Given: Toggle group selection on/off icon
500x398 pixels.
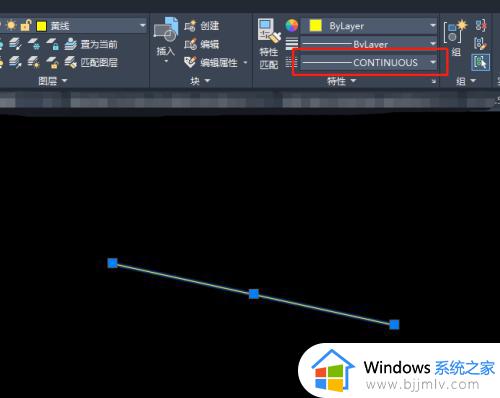Looking at the screenshot, I should tap(481, 62).
